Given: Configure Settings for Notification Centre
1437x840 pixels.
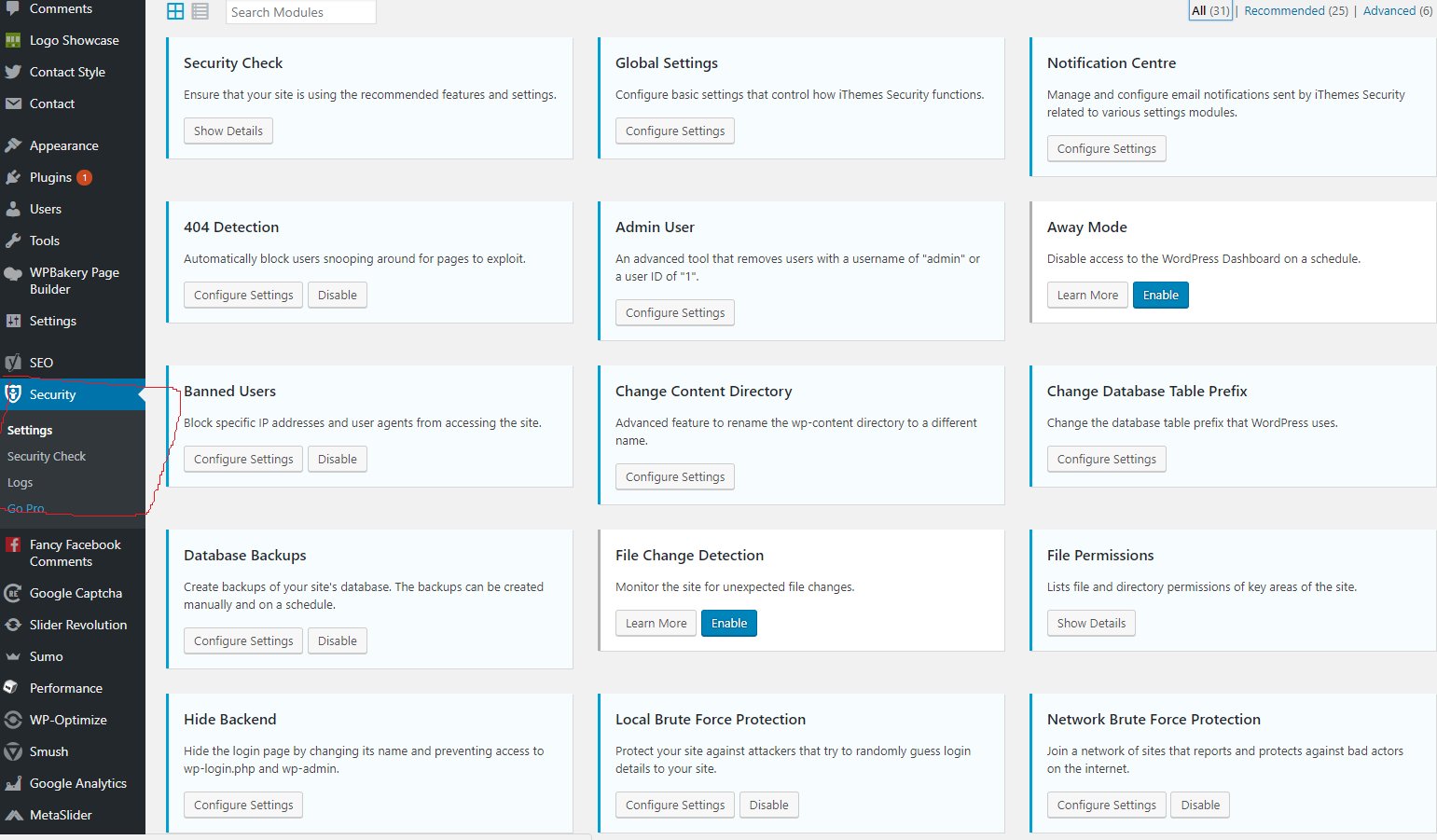Looking at the screenshot, I should click(x=1107, y=149).
